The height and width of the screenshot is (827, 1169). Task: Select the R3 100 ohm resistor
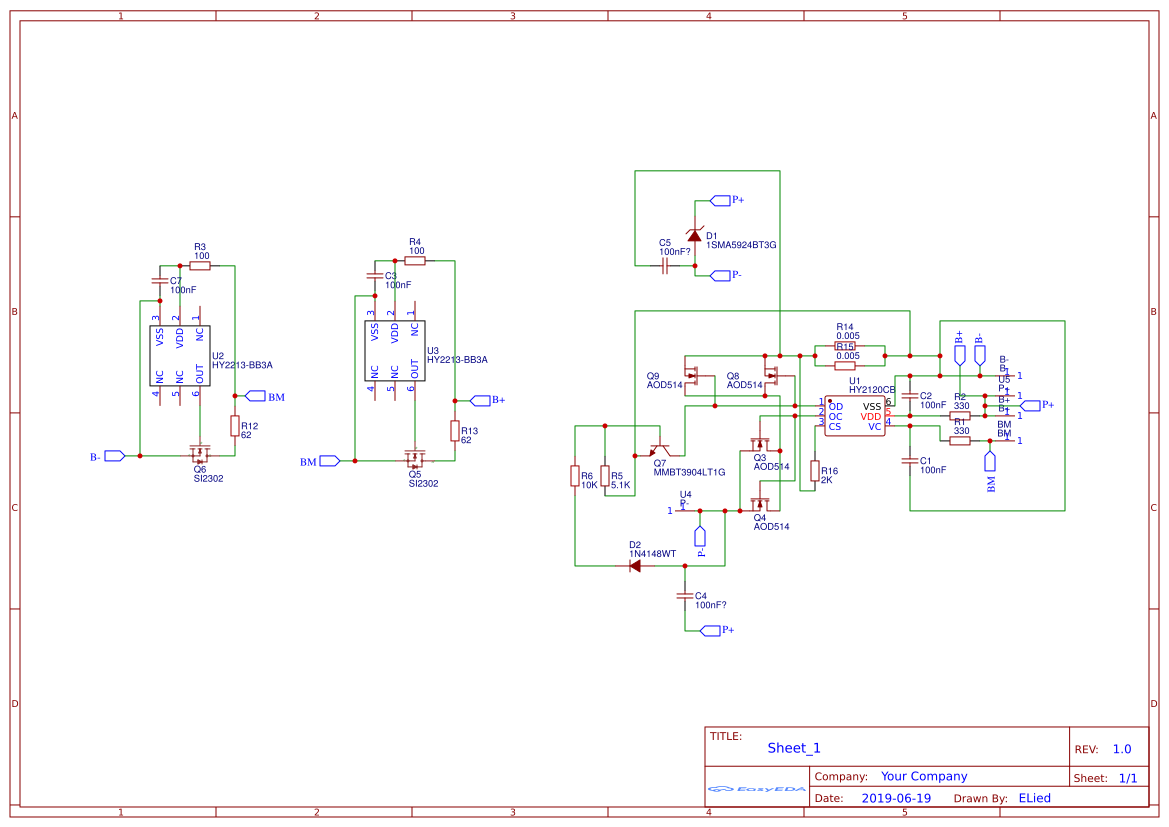(x=200, y=265)
